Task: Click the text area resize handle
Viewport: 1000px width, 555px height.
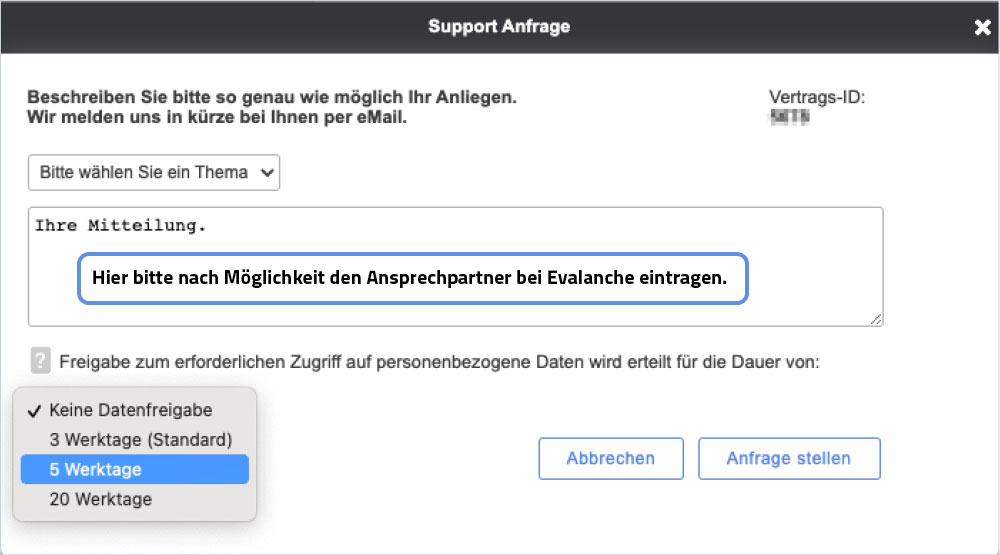Action: pyautogui.click(x=876, y=319)
